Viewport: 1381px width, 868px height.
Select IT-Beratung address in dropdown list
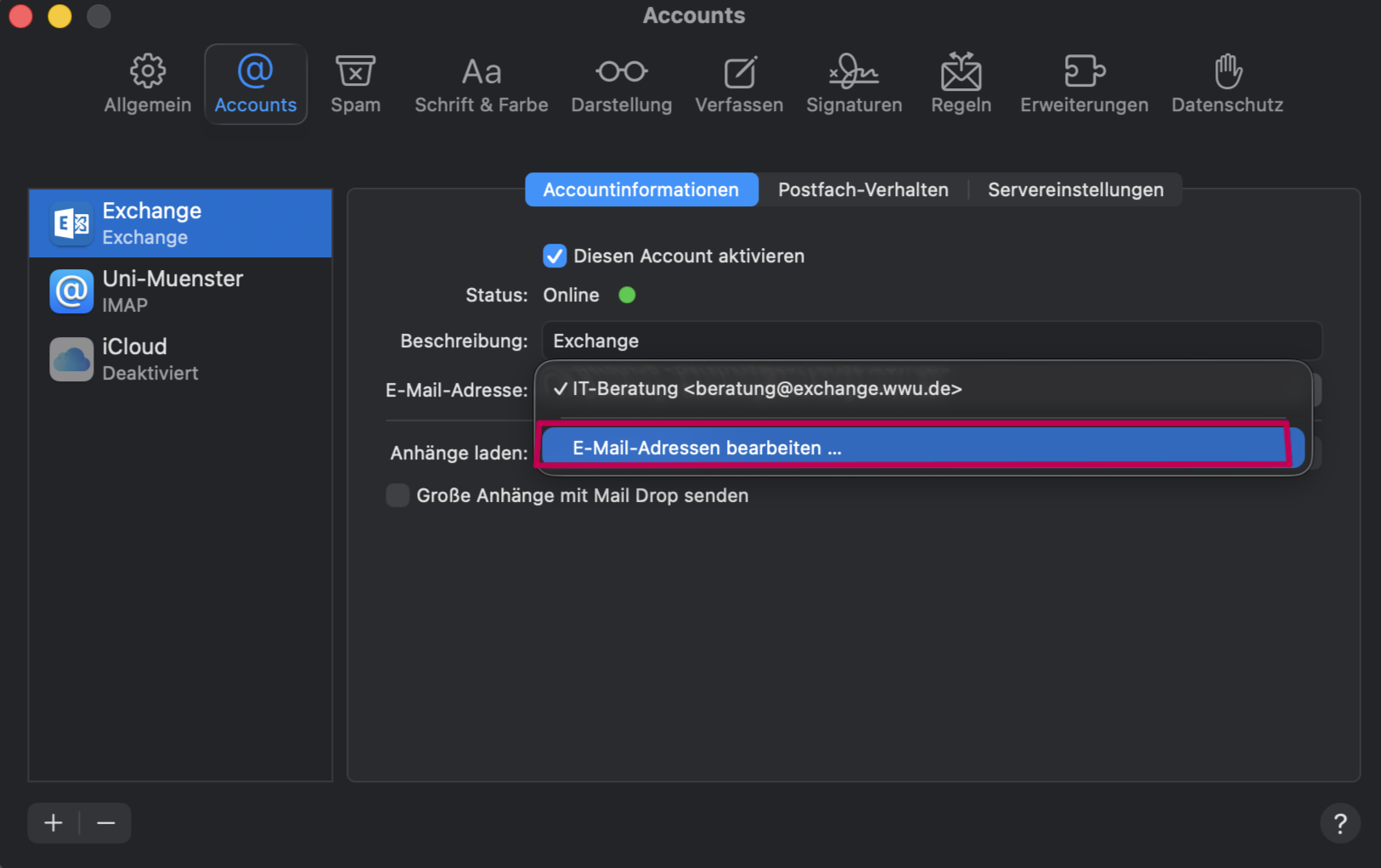click(x=766, y=389)
